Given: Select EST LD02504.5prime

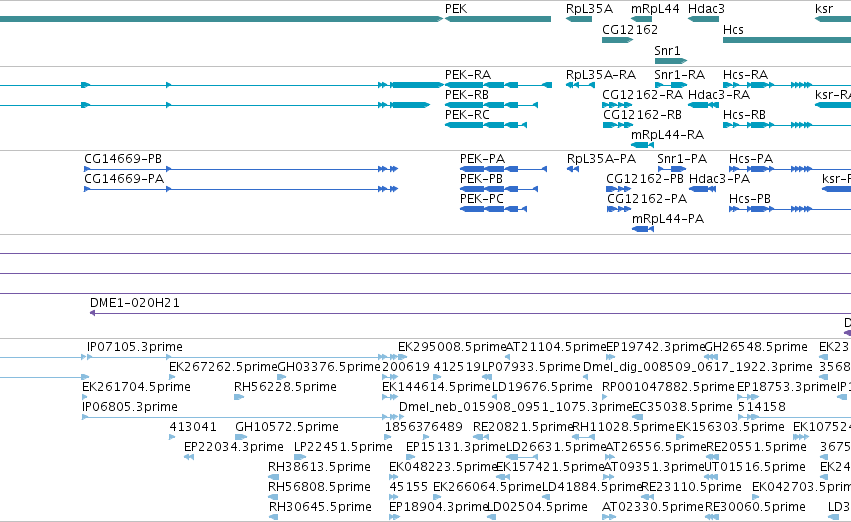Looking at the screenshot, I should pos(537,507).
